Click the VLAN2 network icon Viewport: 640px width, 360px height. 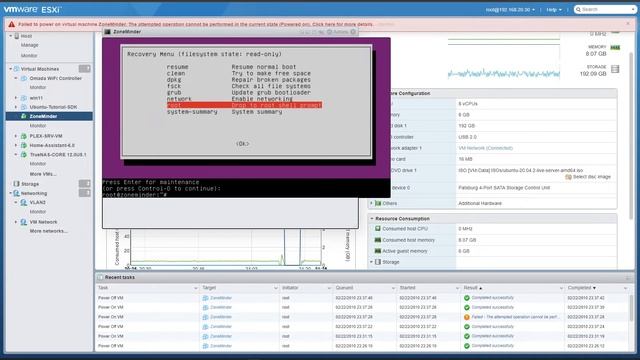tap(24, 202)
